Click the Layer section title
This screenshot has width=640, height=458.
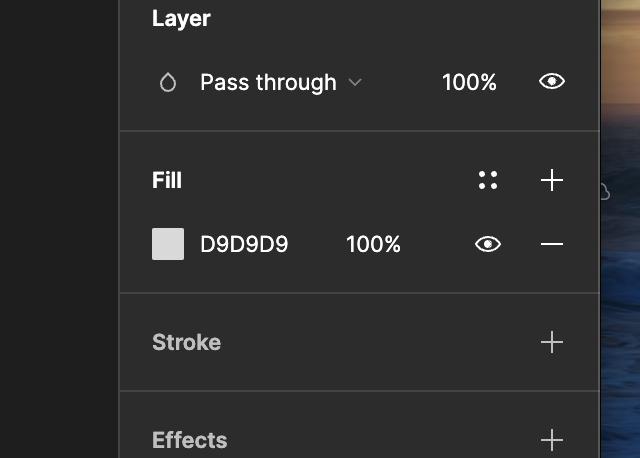tap(181, 18)
